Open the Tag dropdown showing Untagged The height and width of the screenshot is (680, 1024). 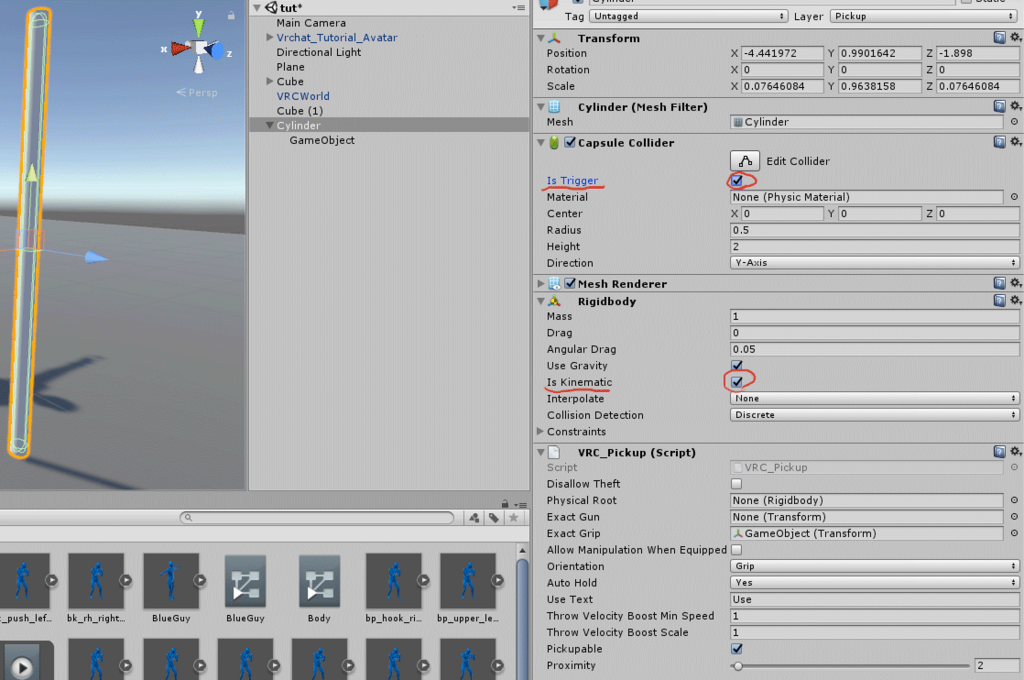click(688, 16)
